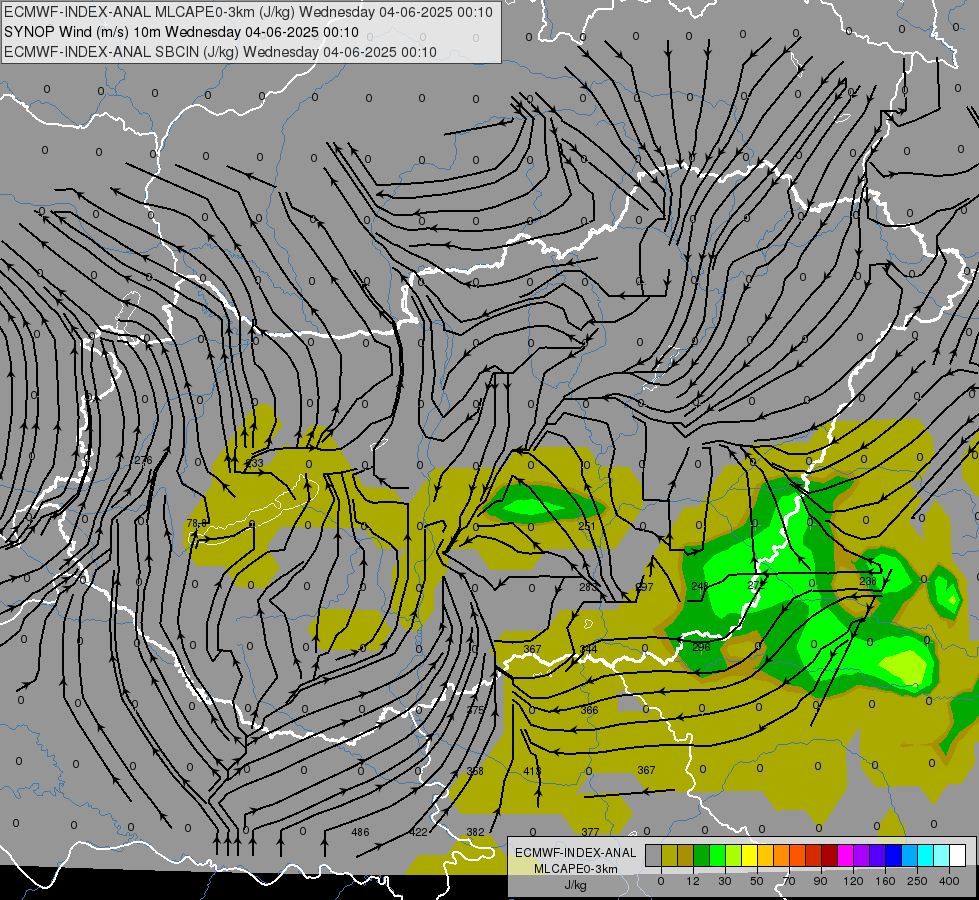The height and width of the screenshot is (900, 979).
Task: Click the map value 248
Action: [x=701, y=586]
